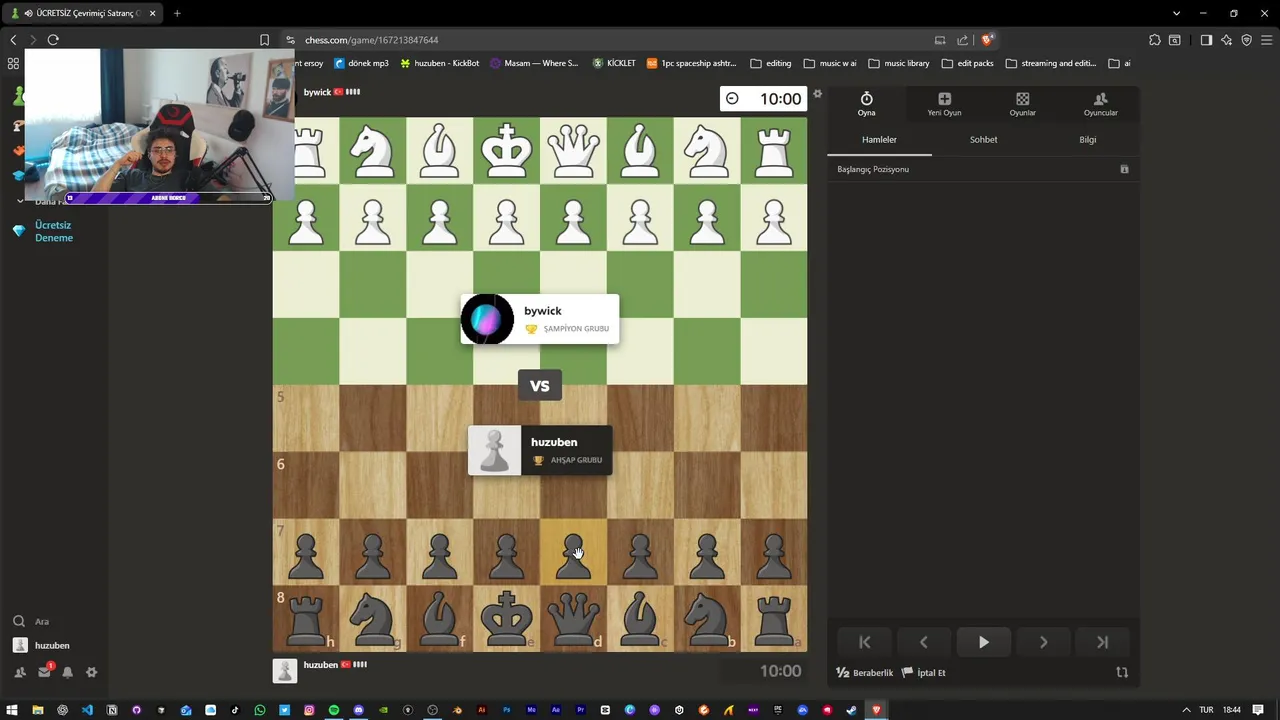Viewport: 1280px width, 720px height.
Task: Play moves with the play button
Action: pos(983,642)
